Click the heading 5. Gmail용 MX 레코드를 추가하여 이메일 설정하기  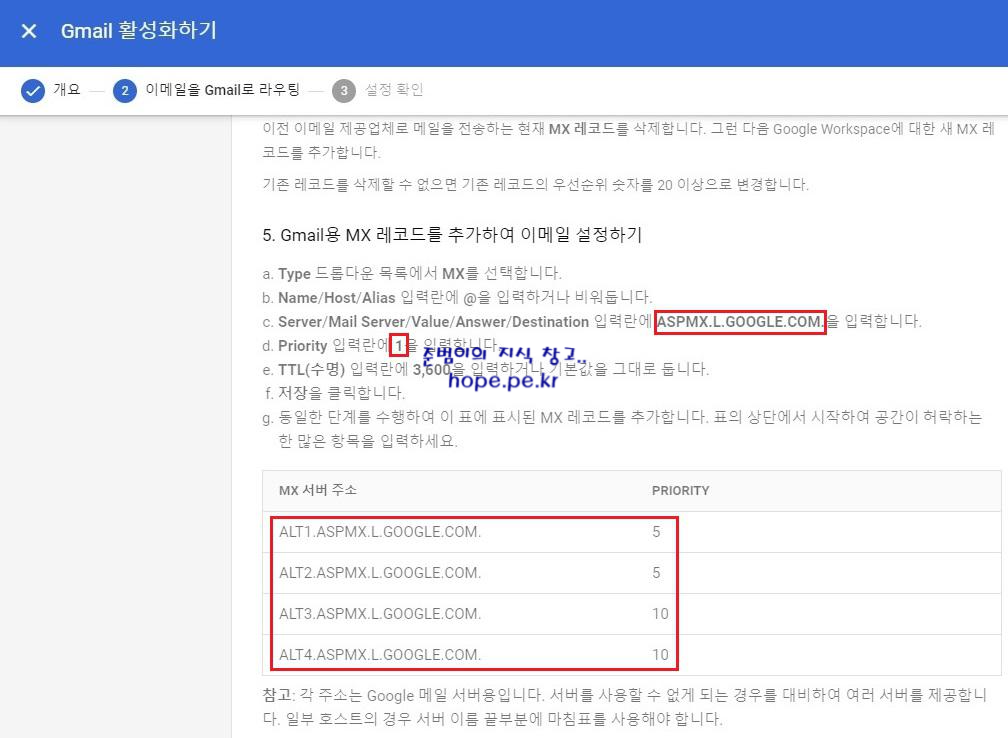(x=452, y=235)
